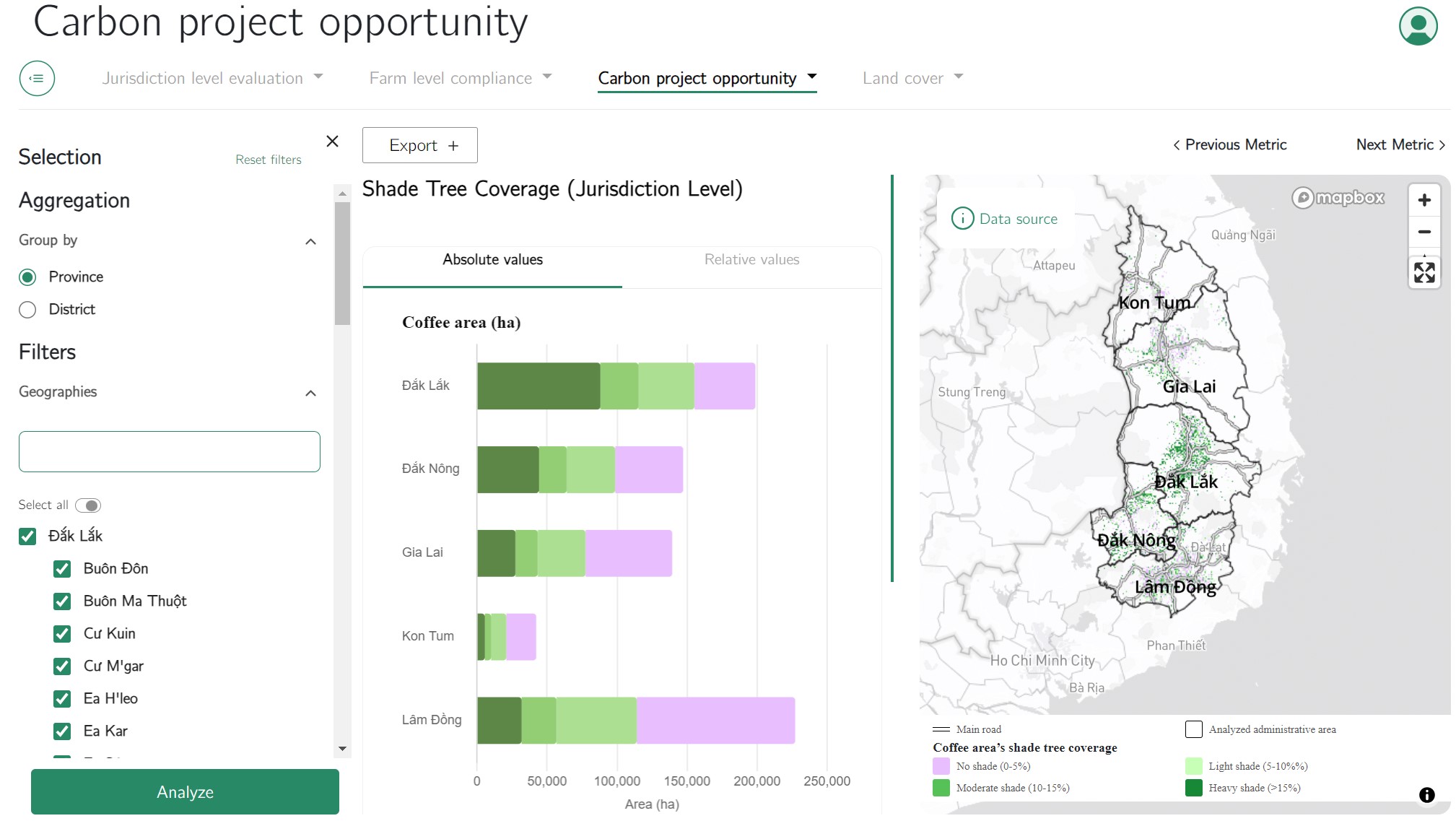
Task: Collapse the Group by section
Action: (310, 241)
